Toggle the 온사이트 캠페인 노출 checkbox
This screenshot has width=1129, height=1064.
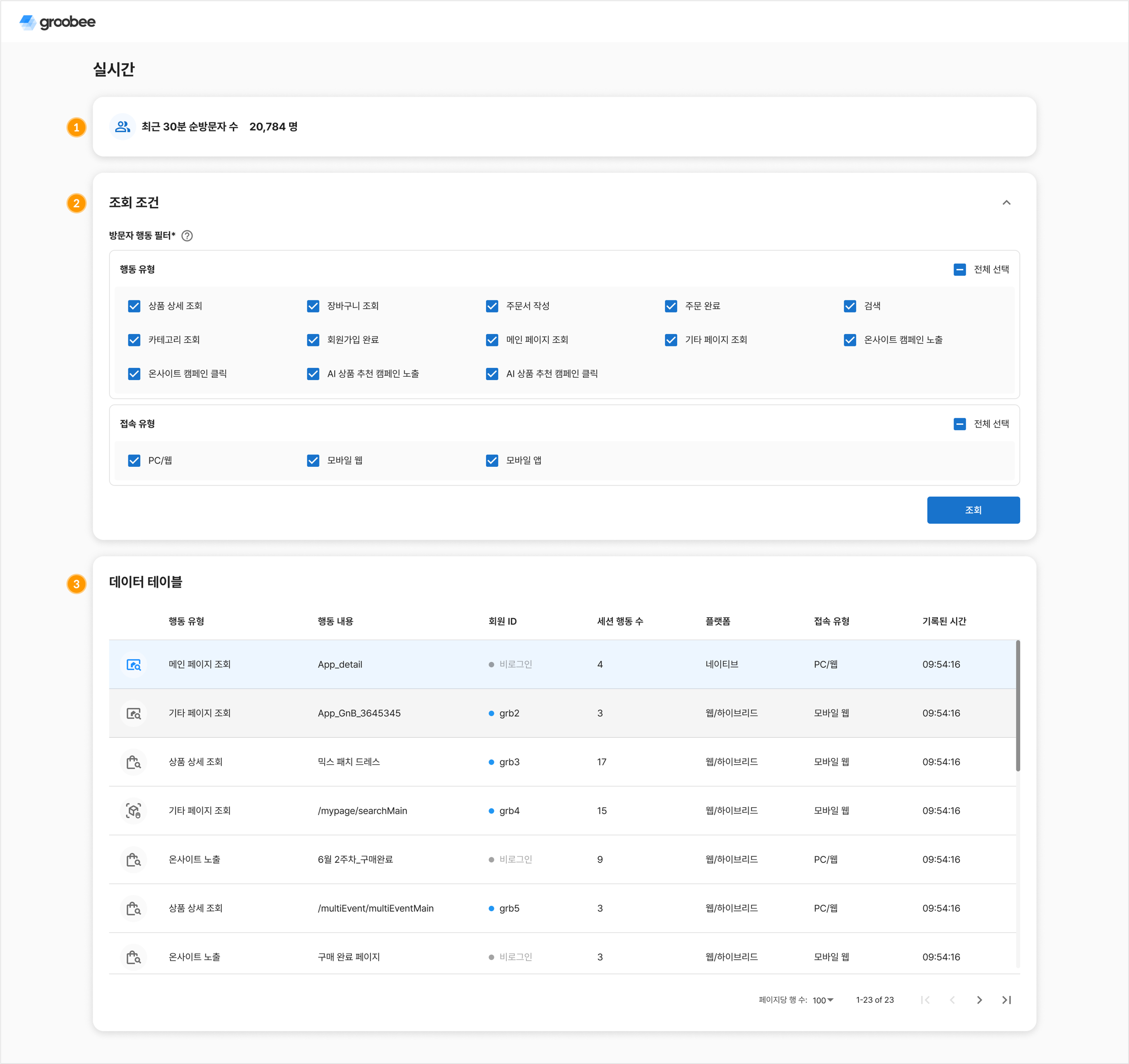[x=850, y=340]
